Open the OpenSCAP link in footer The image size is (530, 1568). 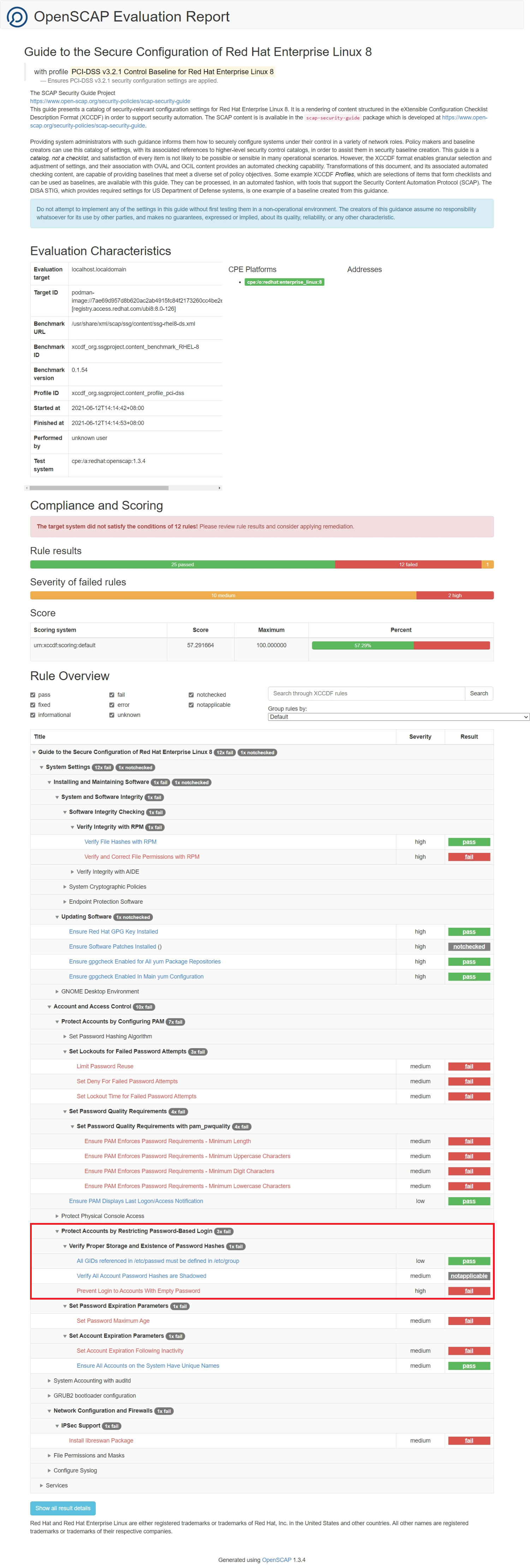276,1560
